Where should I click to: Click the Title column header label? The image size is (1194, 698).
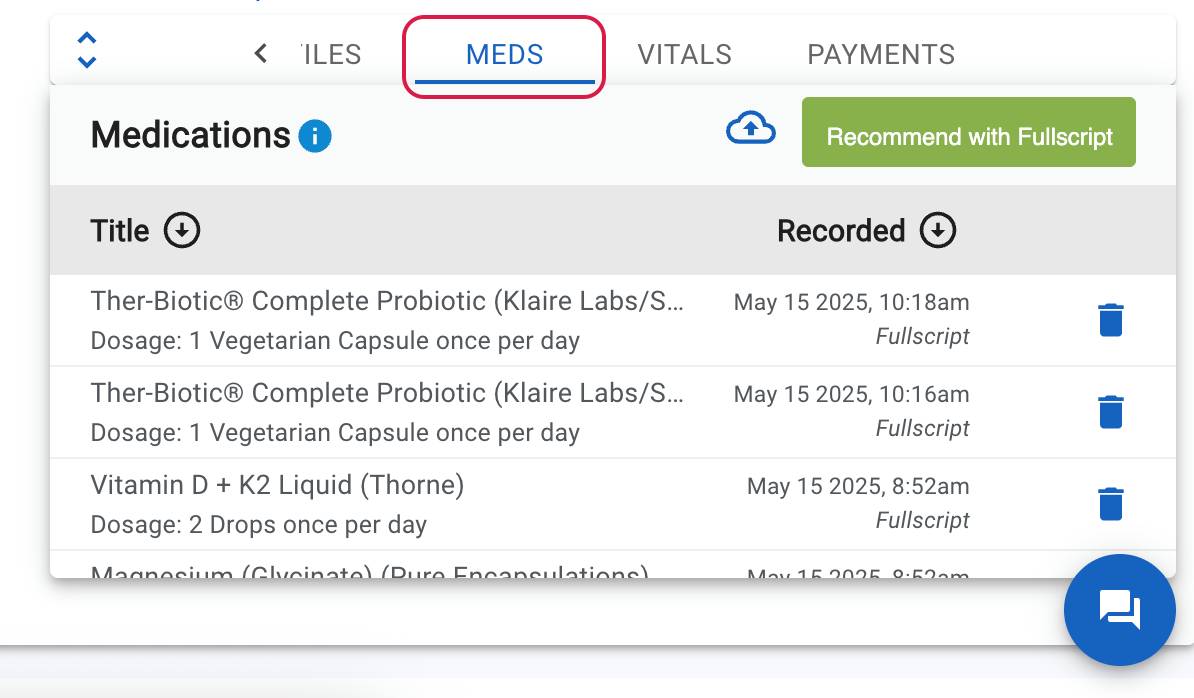click(120, 231)
